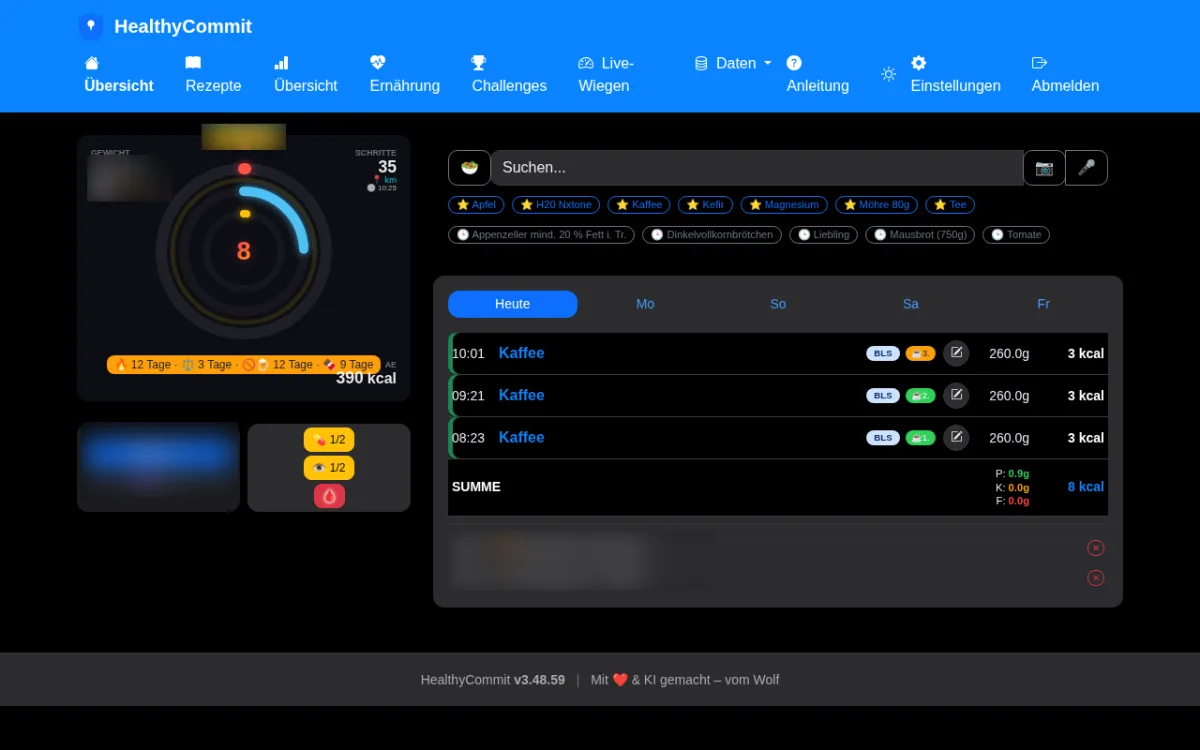Screen dimensions: 1200x750
Task: Click the P: 0.9g protein value
Action: 1012,473
